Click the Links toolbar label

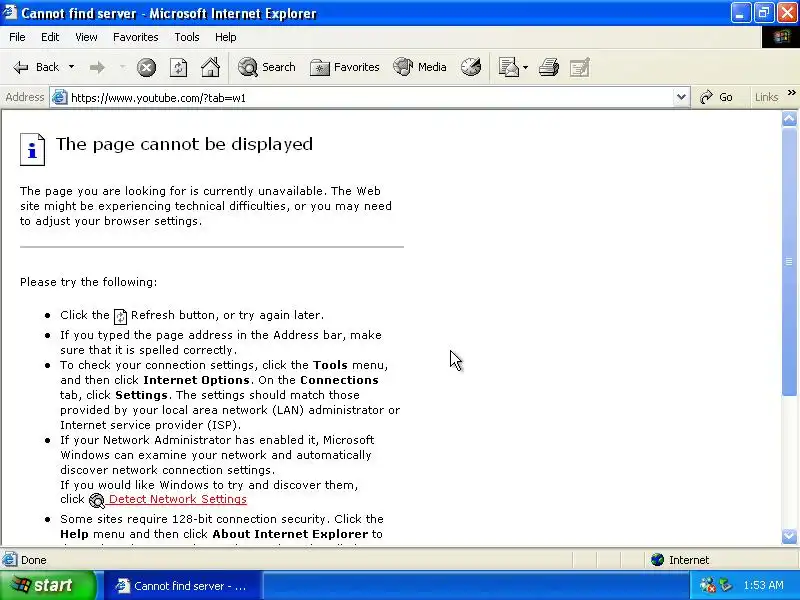pos(766,97)
